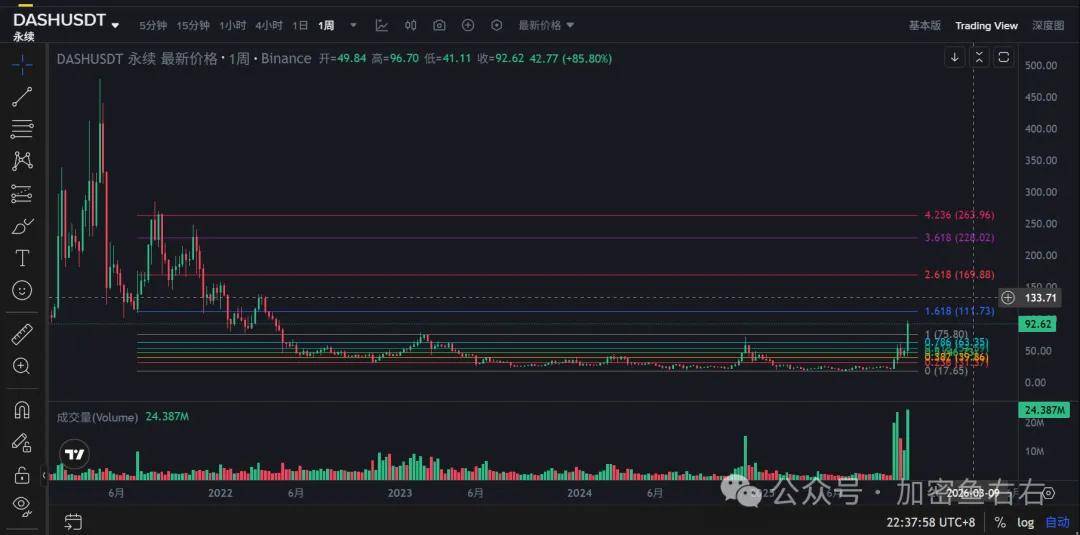Collapse the left drawing toolbar arrow
The height and width of the screenshot is (535, 1080).
click(43, 475)
